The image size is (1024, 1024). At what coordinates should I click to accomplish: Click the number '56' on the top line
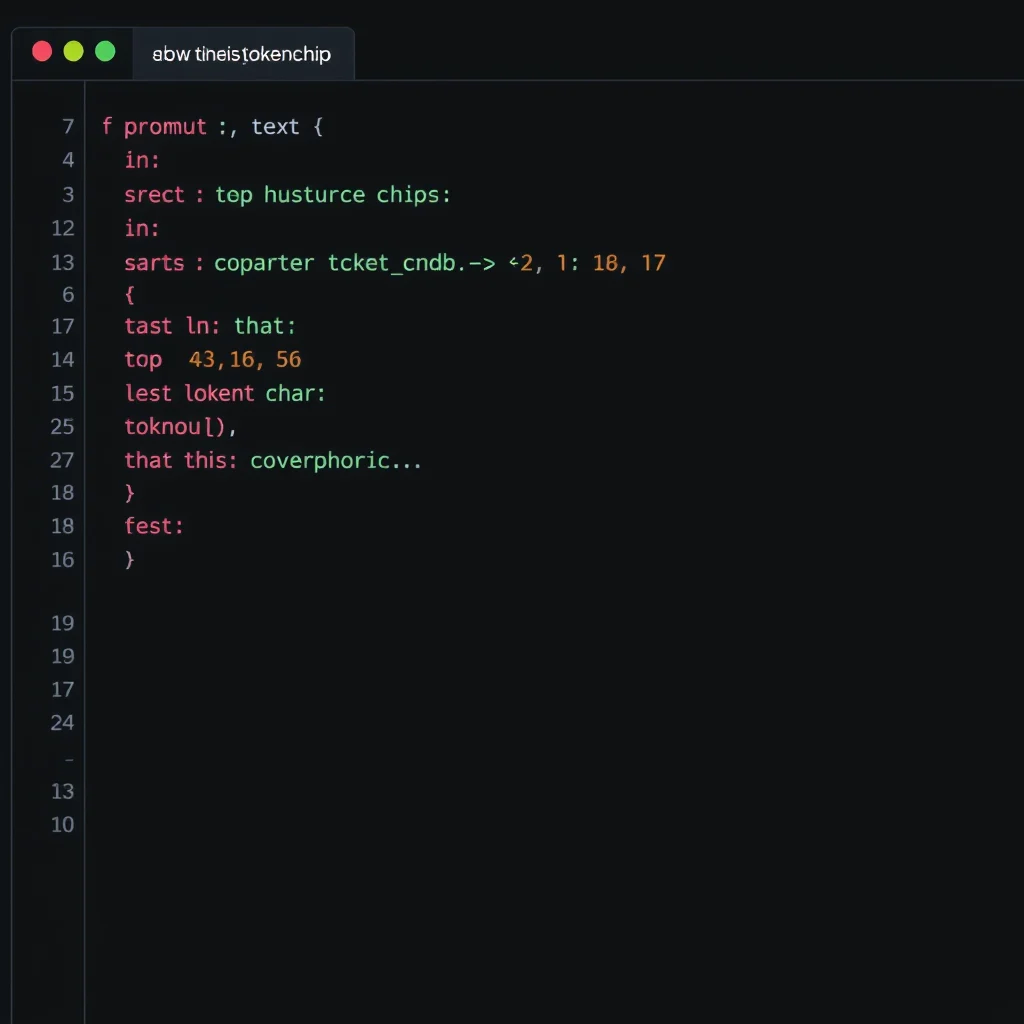click(x=289, y=359)
